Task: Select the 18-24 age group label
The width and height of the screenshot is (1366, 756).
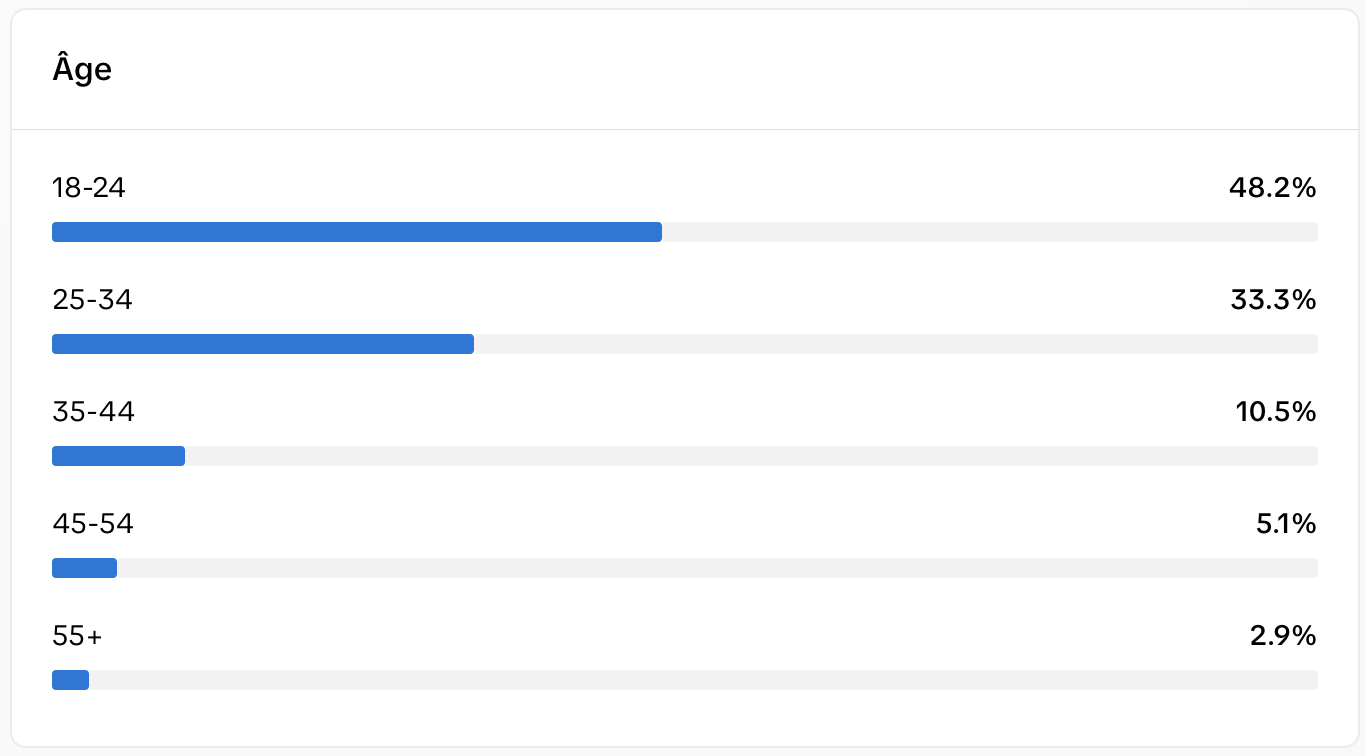Action: pos(89,188)
